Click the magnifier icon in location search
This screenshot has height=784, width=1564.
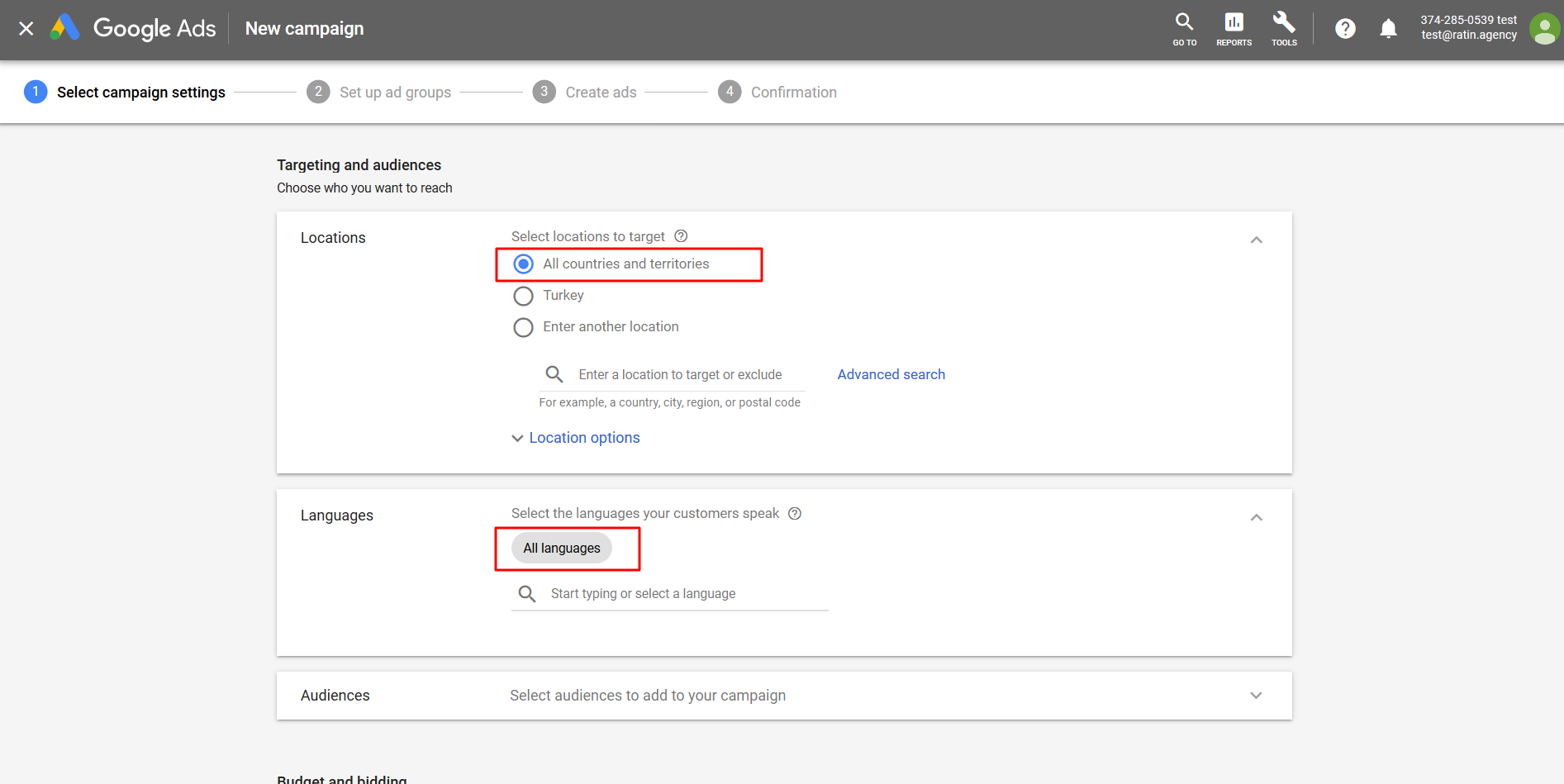pyautogui.click(x=554, y=374)
